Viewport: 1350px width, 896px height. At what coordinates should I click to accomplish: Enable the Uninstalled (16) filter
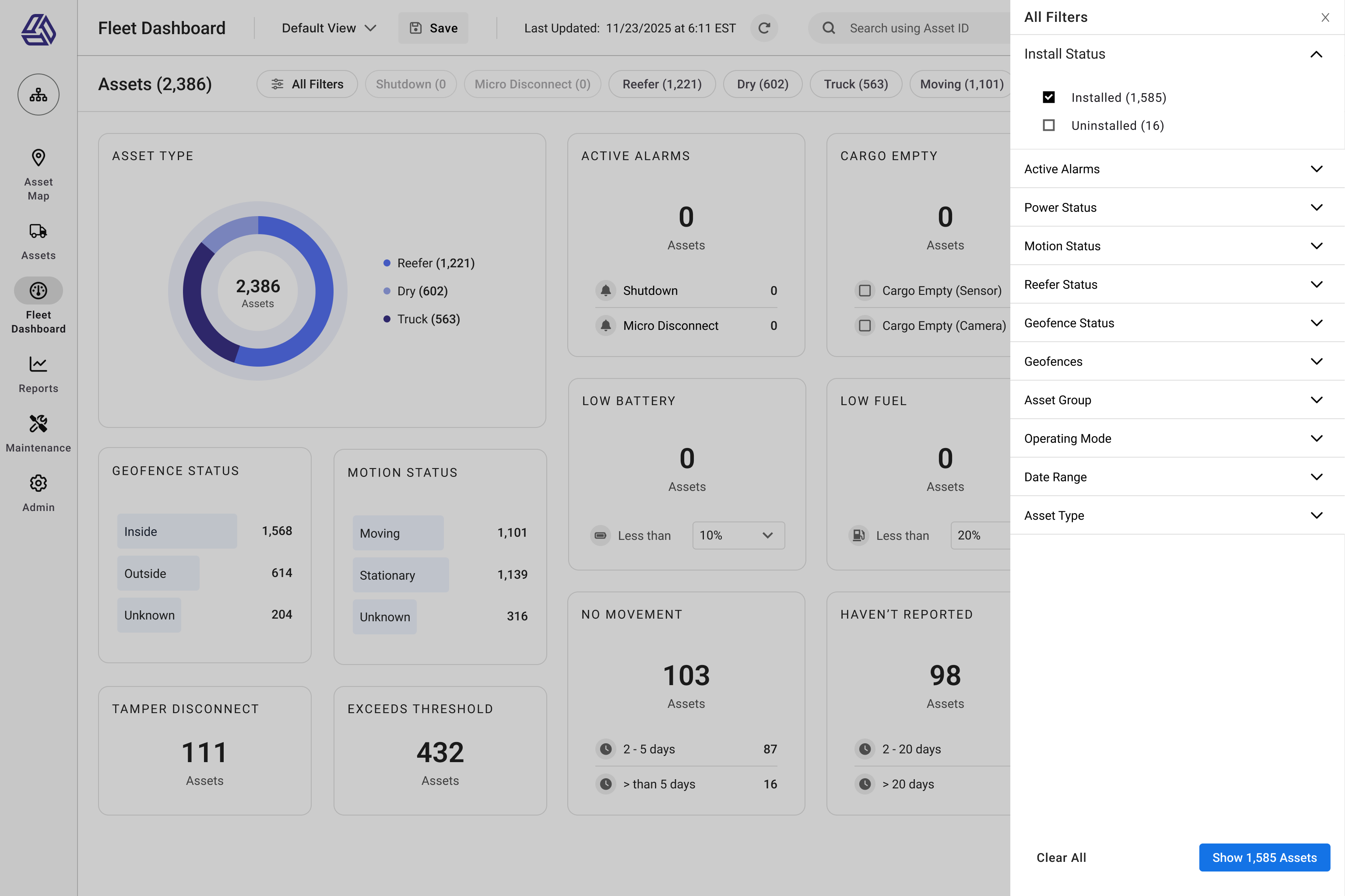tap(1049, 125)
